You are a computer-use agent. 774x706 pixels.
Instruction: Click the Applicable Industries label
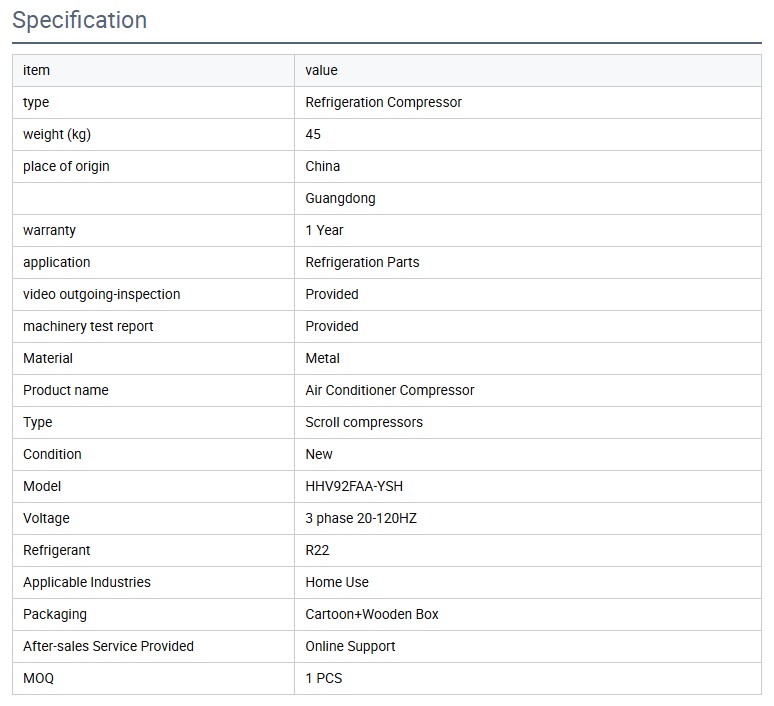[87, 582]
